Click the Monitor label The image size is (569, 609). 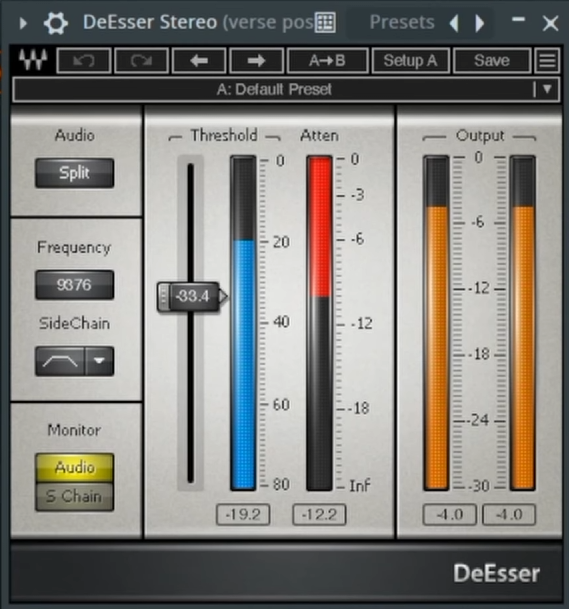tap(74, 430)
